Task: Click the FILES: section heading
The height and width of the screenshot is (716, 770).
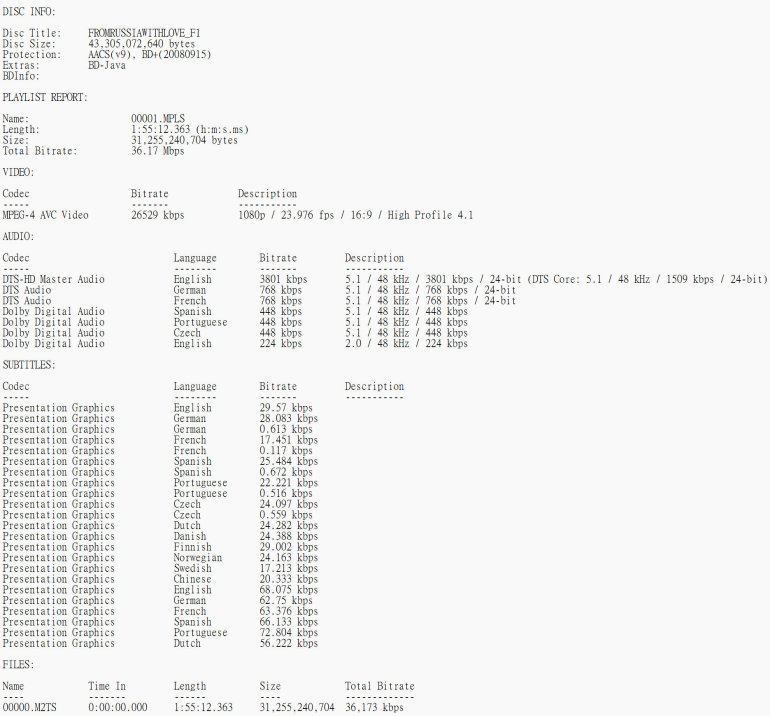Action: click(18, 665)
